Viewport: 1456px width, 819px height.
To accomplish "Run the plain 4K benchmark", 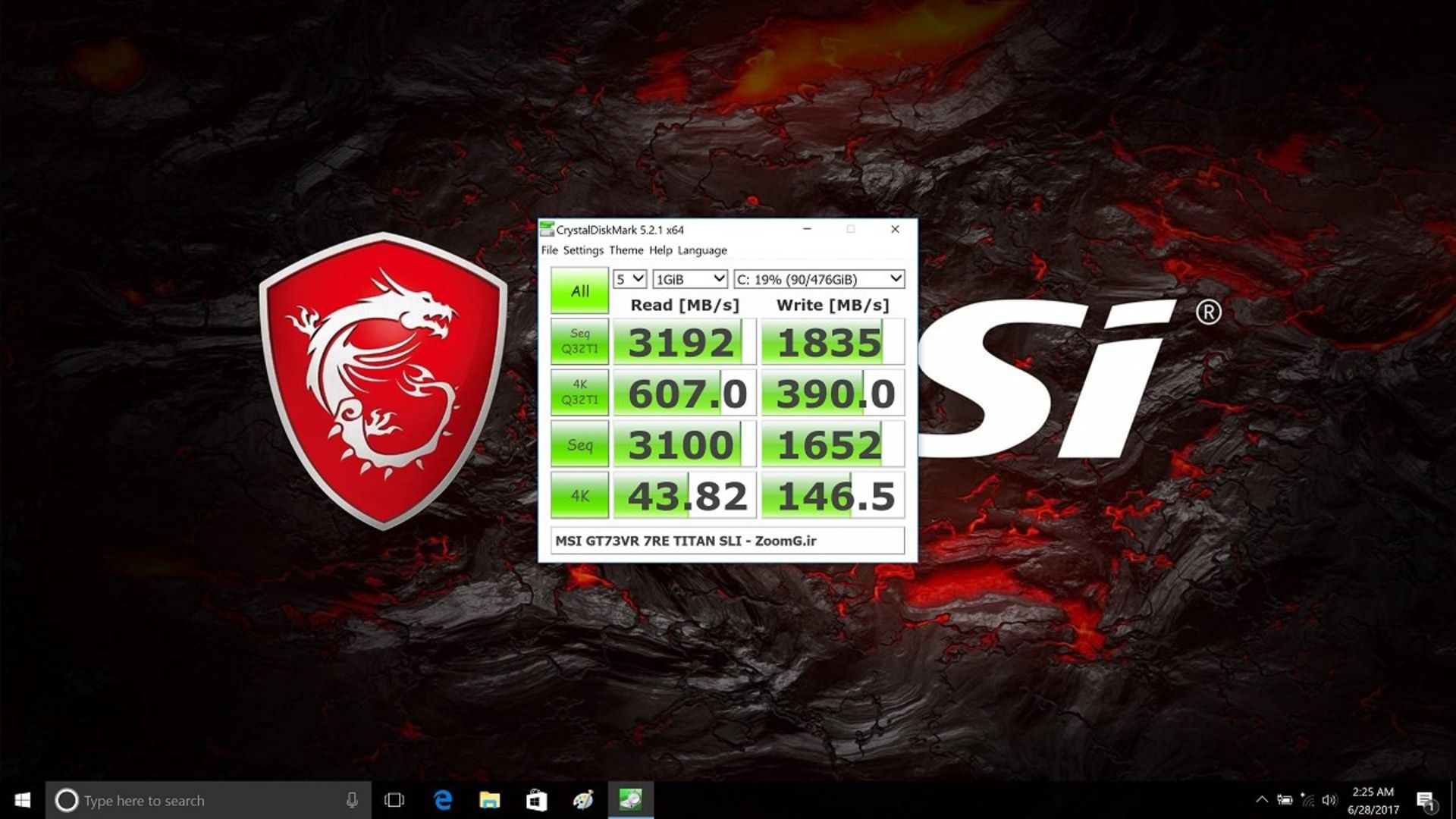I will (579, 495).
